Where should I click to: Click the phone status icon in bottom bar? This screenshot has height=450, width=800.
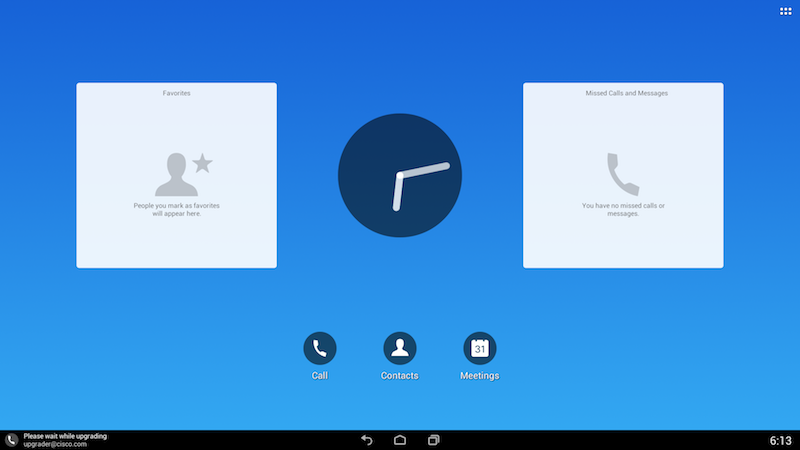click(11, 440)
